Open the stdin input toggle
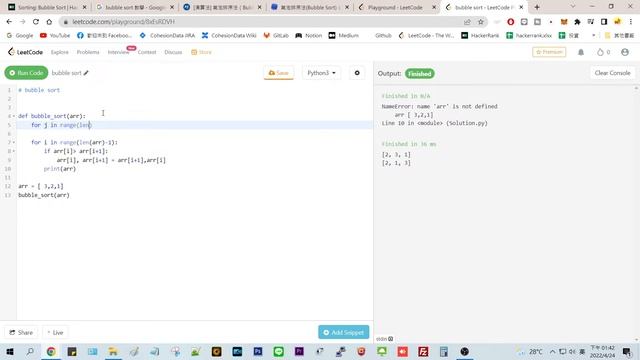The height and width of the screenshot is (360, 640). tap(384, 339)
